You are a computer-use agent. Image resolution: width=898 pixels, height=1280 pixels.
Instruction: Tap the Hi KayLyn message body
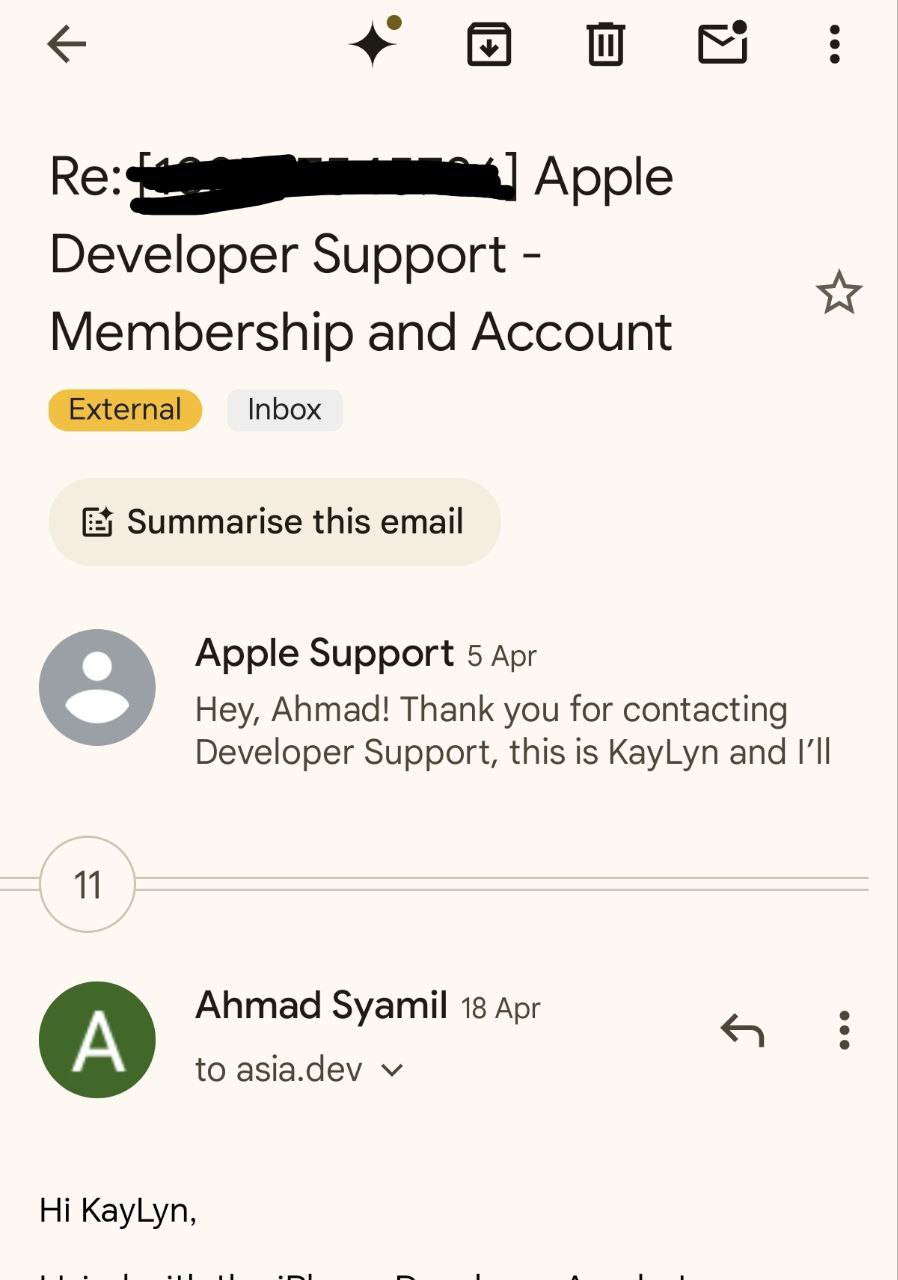point(118,1211)
